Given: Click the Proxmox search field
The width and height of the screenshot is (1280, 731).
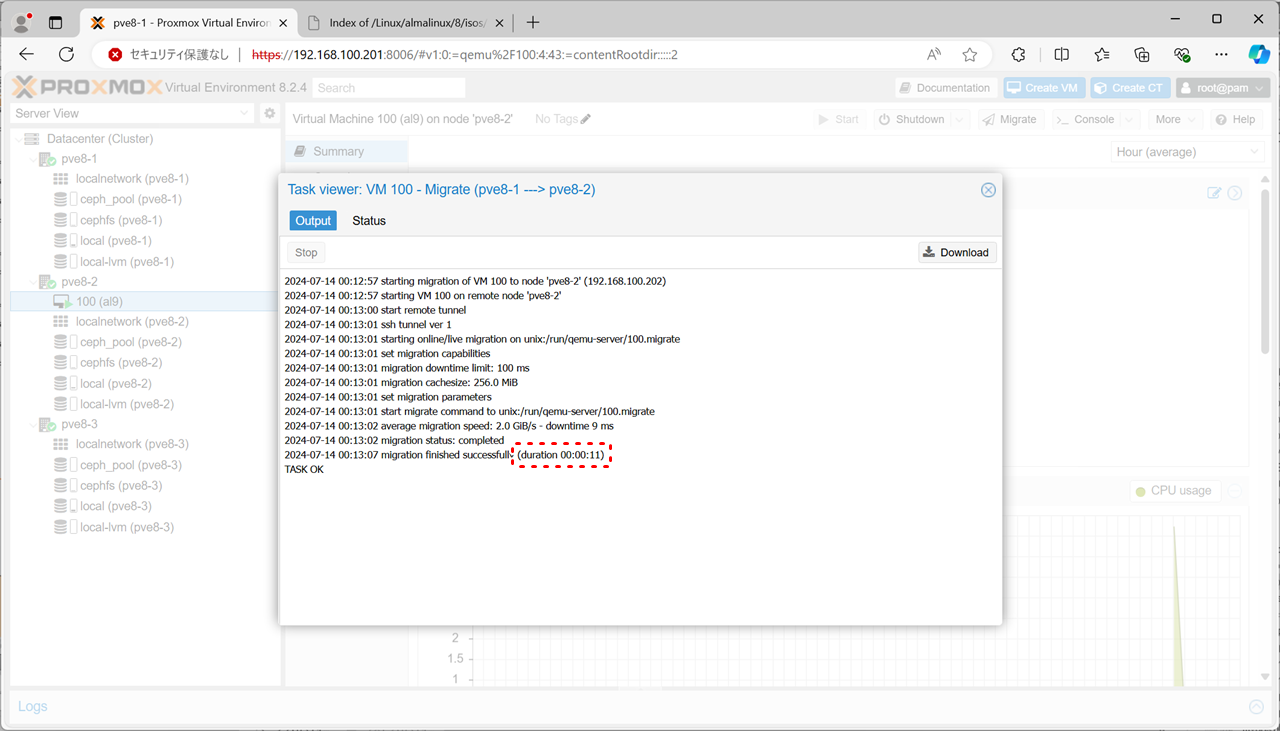Looking at the screenshot, I should tap(388, 88).
